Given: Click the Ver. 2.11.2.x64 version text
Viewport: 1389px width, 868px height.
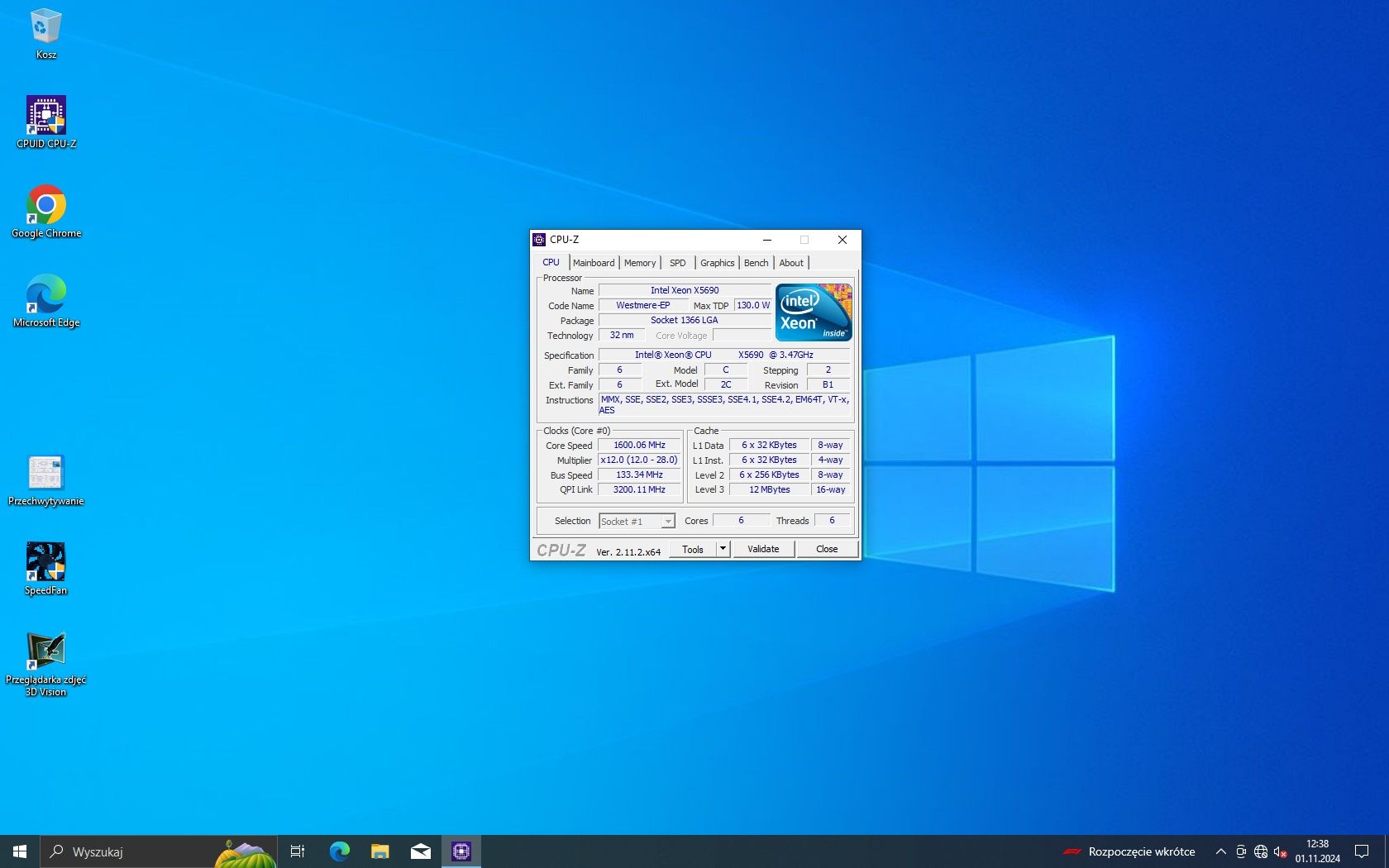Looking at the screenshot, I should point(628,552).
